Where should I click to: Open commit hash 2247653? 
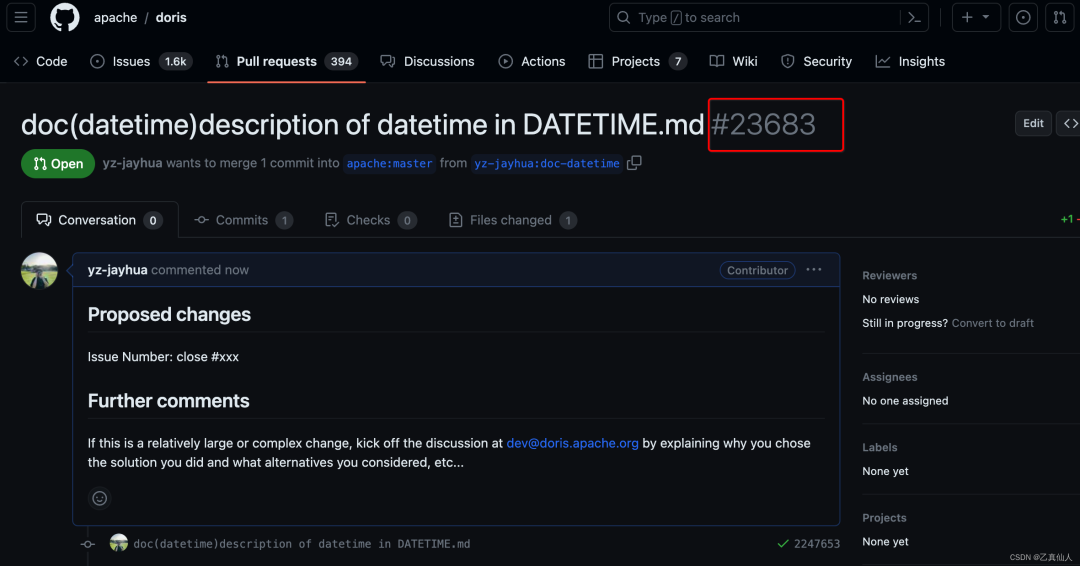(817, 544)
